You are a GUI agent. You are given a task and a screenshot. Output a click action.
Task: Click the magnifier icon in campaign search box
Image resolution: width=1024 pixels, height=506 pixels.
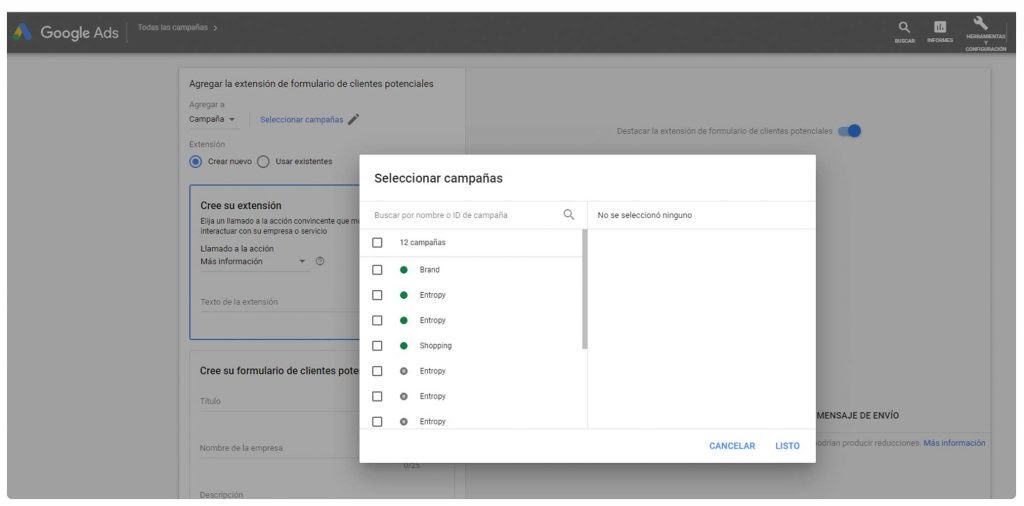[569, 215]
